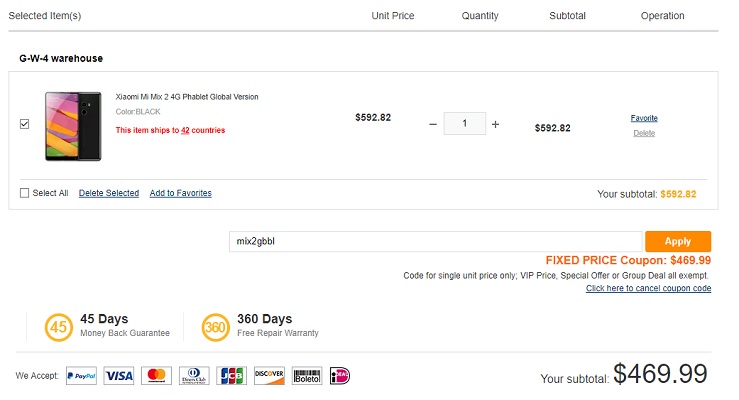The width and height of the screenshot is (739, 400).
Task: Click here to cancel coupon code link
Action: (648, 288)
